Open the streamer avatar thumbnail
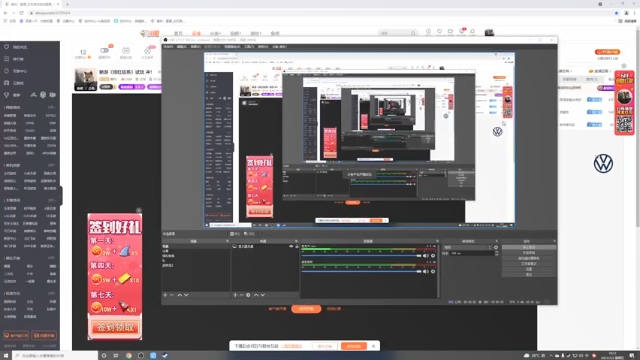The height and width of the screenshot is (360, 640). (85, 79)
